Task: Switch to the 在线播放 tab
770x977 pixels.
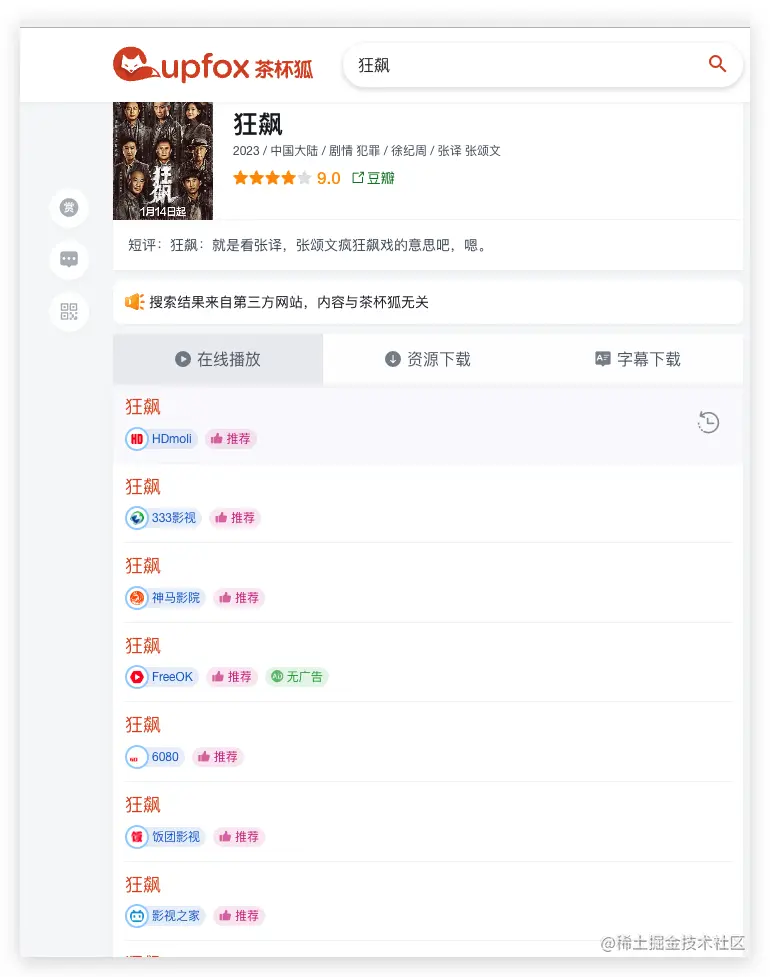Action: click(x=218, y=360)
